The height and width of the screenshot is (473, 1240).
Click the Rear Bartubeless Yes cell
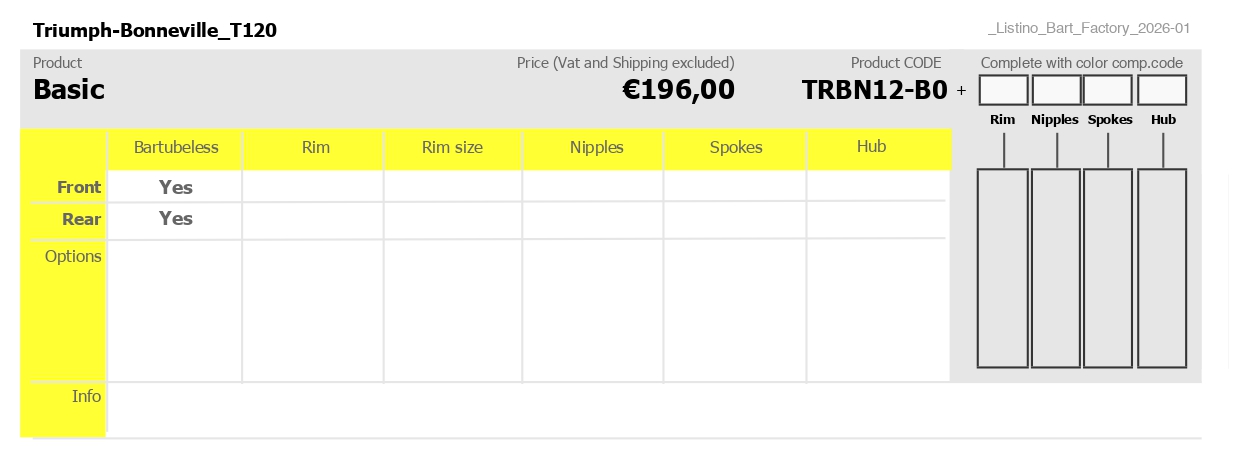click(x=175, y=219)
